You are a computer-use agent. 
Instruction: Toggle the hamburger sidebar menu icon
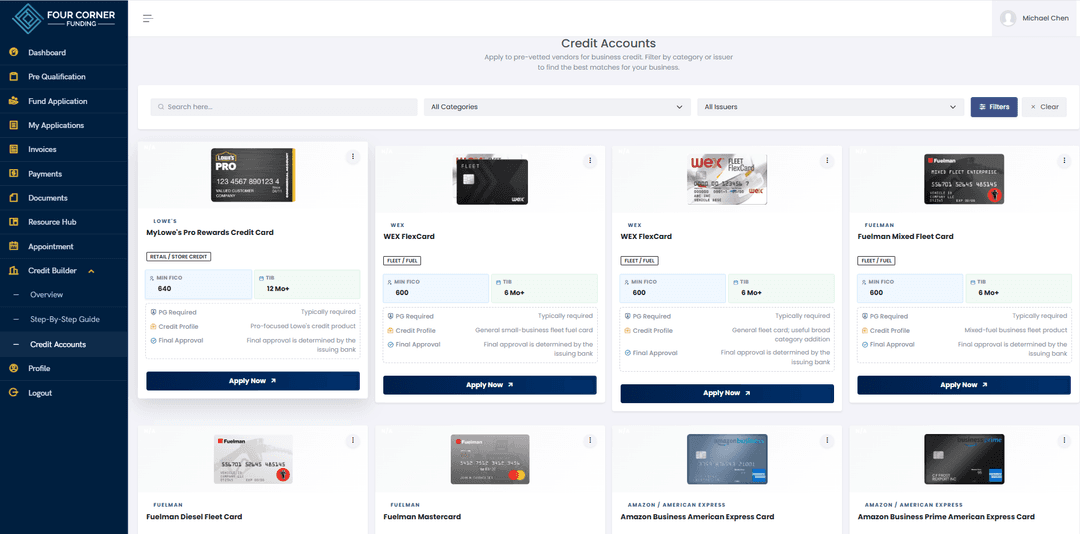point(147,19)
